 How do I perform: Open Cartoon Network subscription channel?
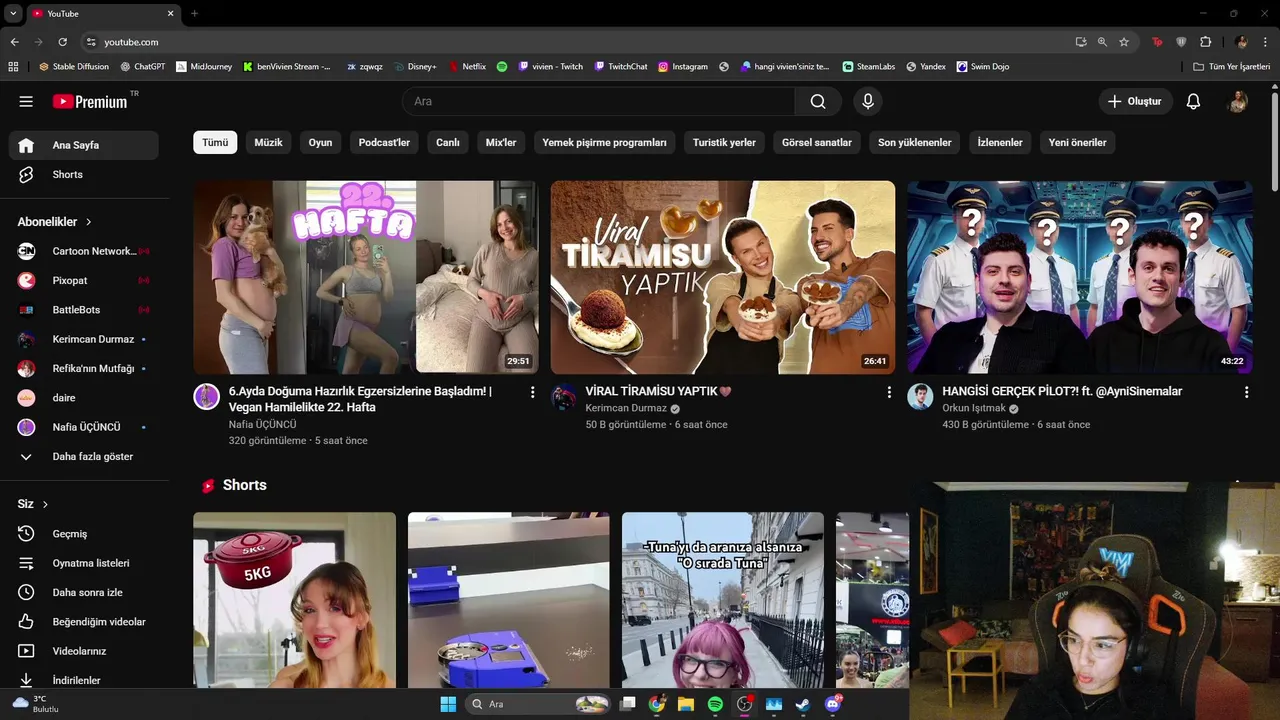84,251
